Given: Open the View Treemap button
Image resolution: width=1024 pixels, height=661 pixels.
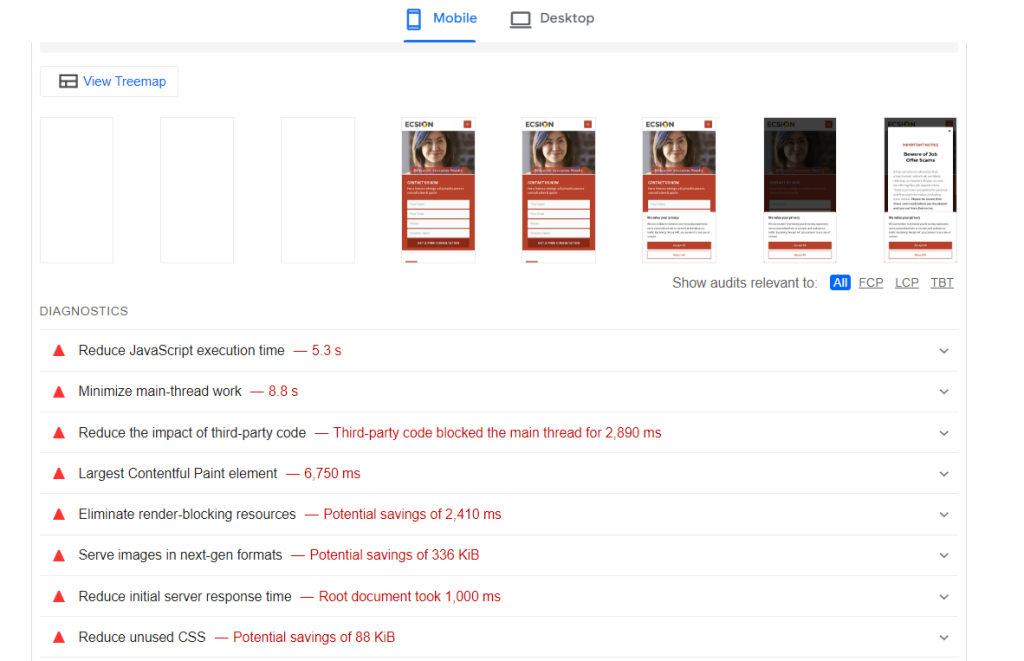Looking at the screenshot, I should point(110,81).
